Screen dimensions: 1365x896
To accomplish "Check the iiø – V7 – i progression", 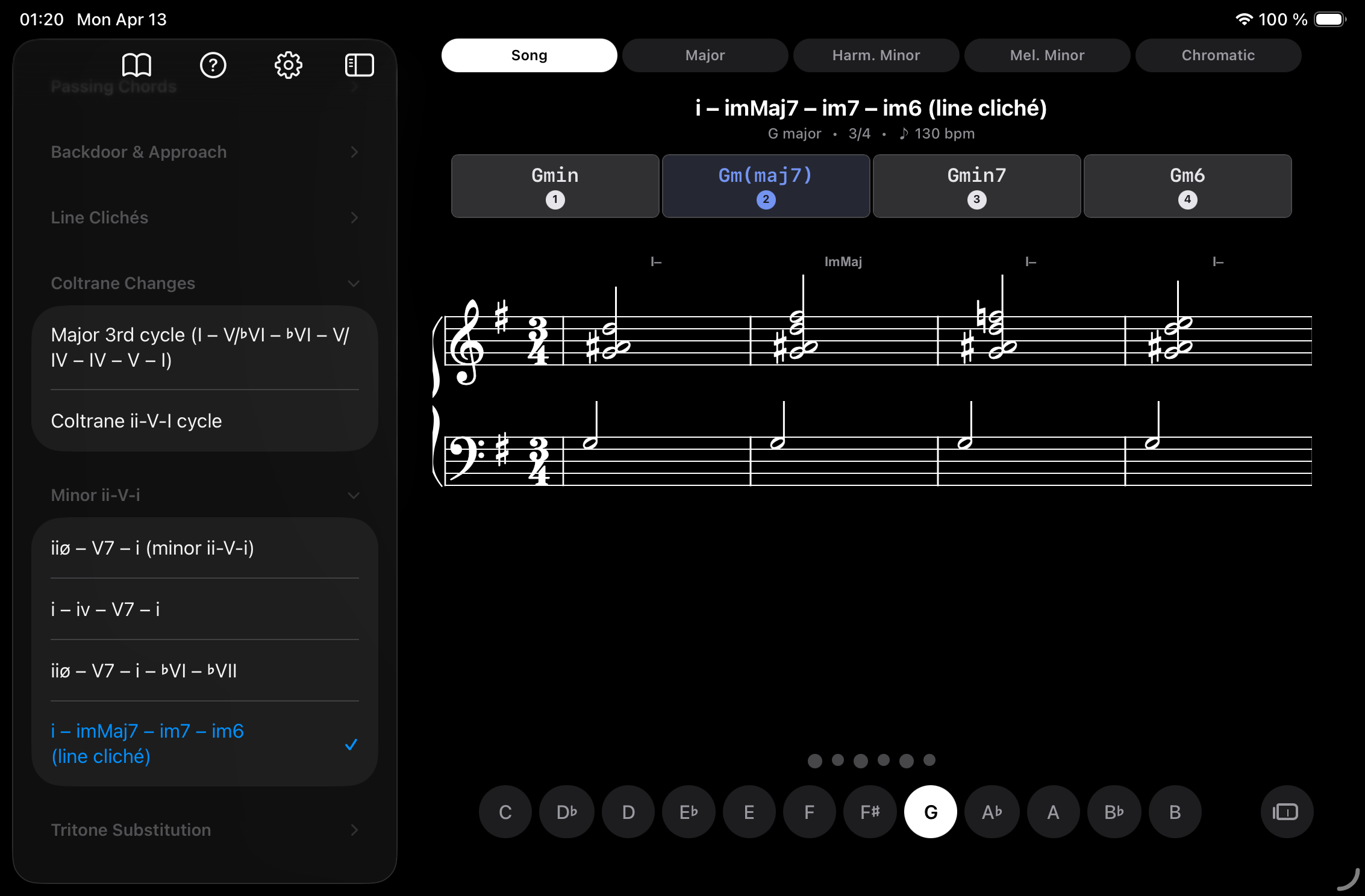I will coord(153,548).
